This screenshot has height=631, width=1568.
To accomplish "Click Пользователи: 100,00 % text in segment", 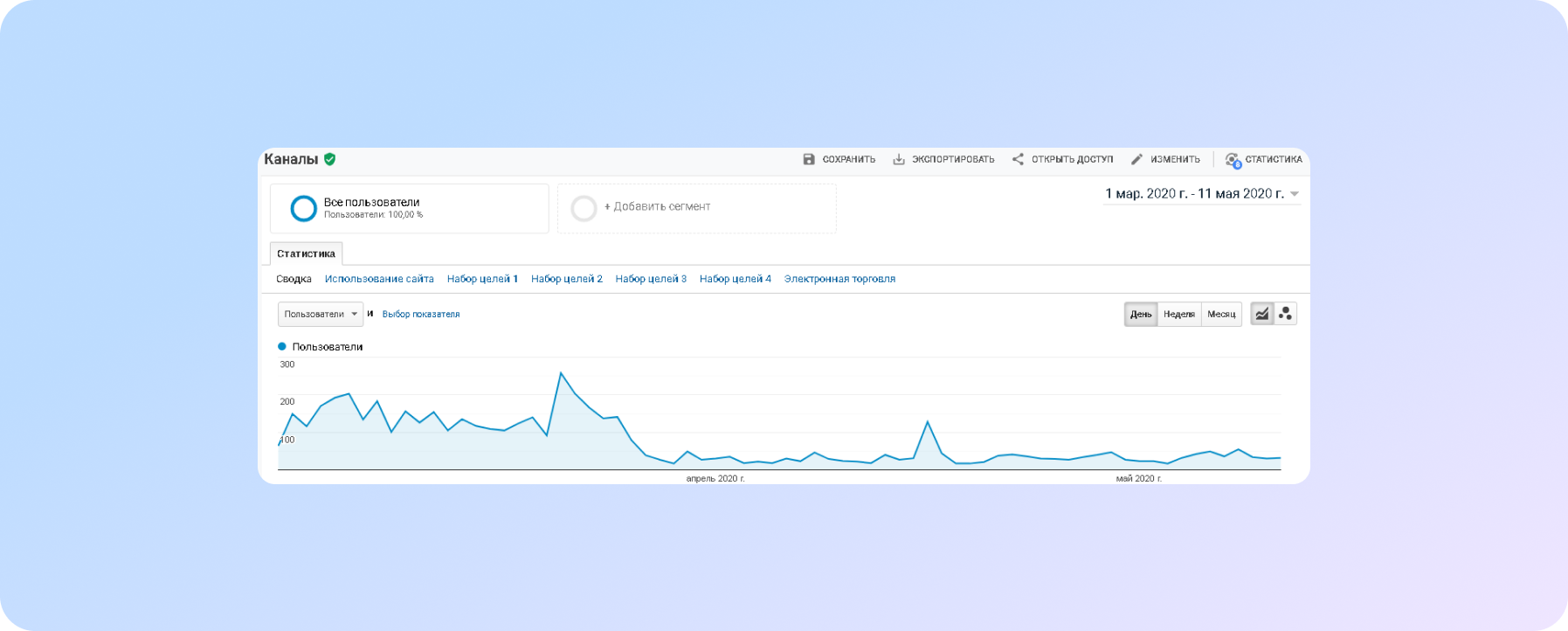I will click(x=374, y=215).
